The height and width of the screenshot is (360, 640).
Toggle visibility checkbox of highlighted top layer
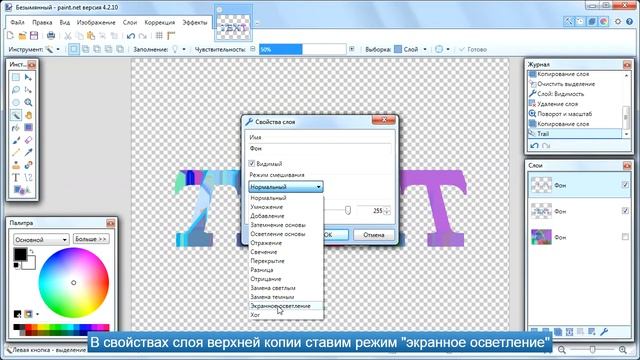coord(625,185)
